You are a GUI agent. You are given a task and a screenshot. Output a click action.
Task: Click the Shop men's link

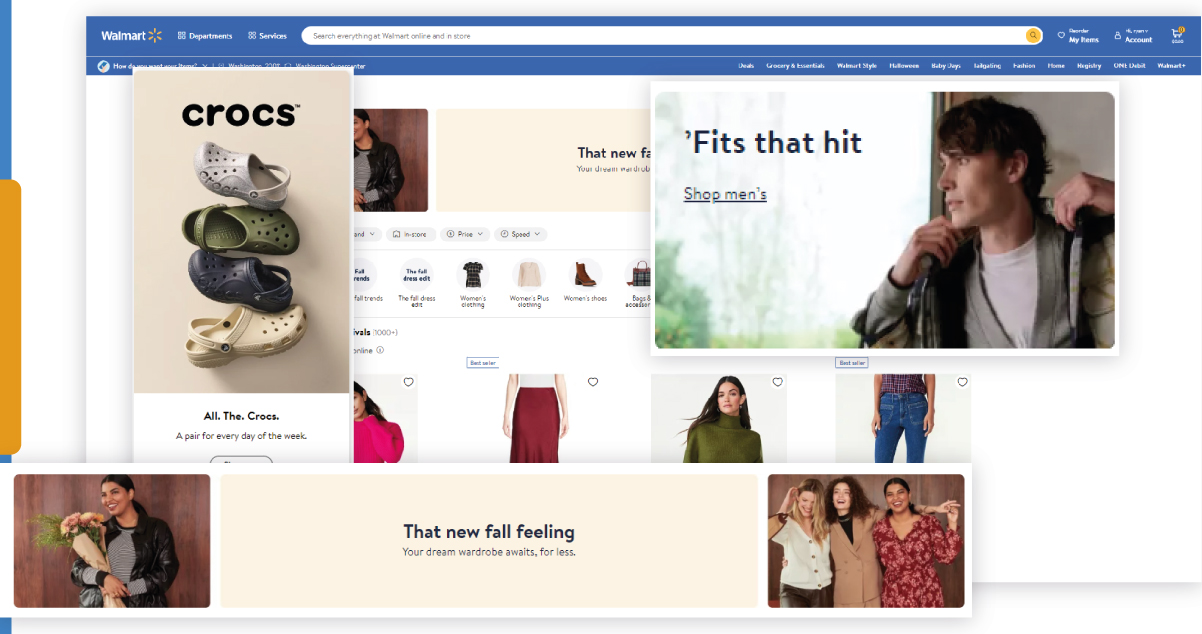point(725,193)
